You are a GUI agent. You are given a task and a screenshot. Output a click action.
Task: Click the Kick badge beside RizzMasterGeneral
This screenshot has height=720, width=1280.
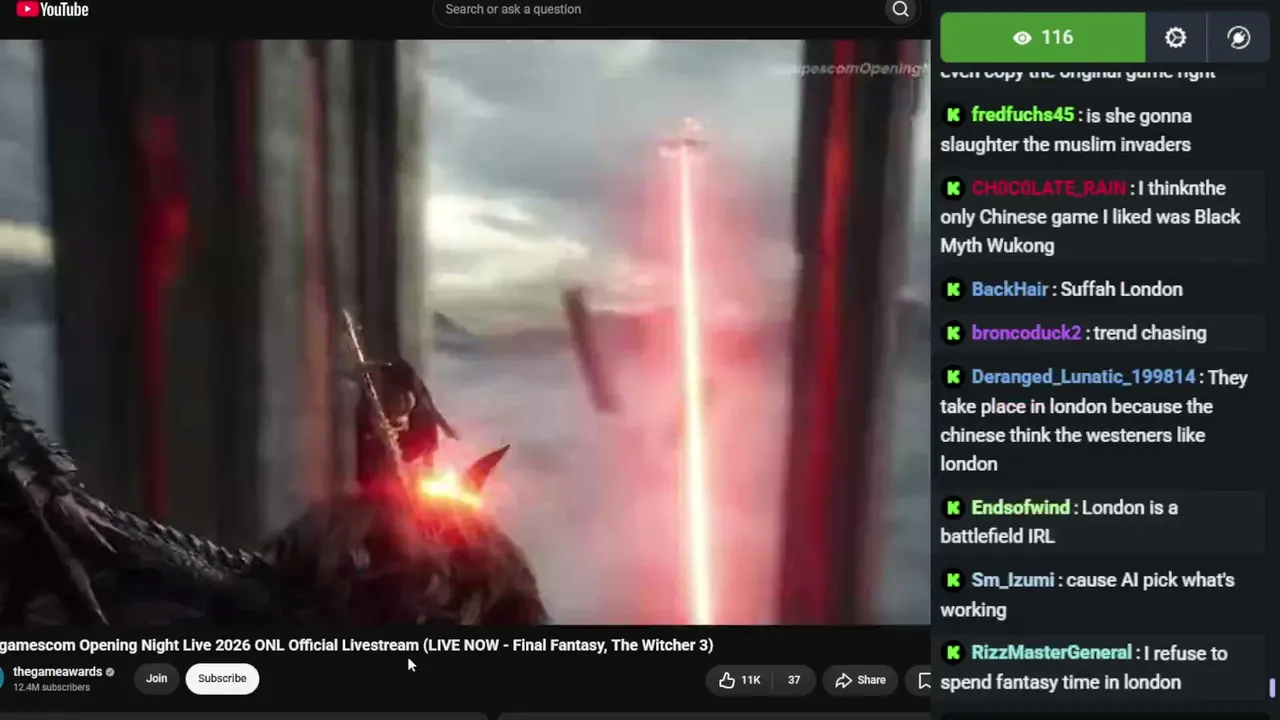(953, 653)
